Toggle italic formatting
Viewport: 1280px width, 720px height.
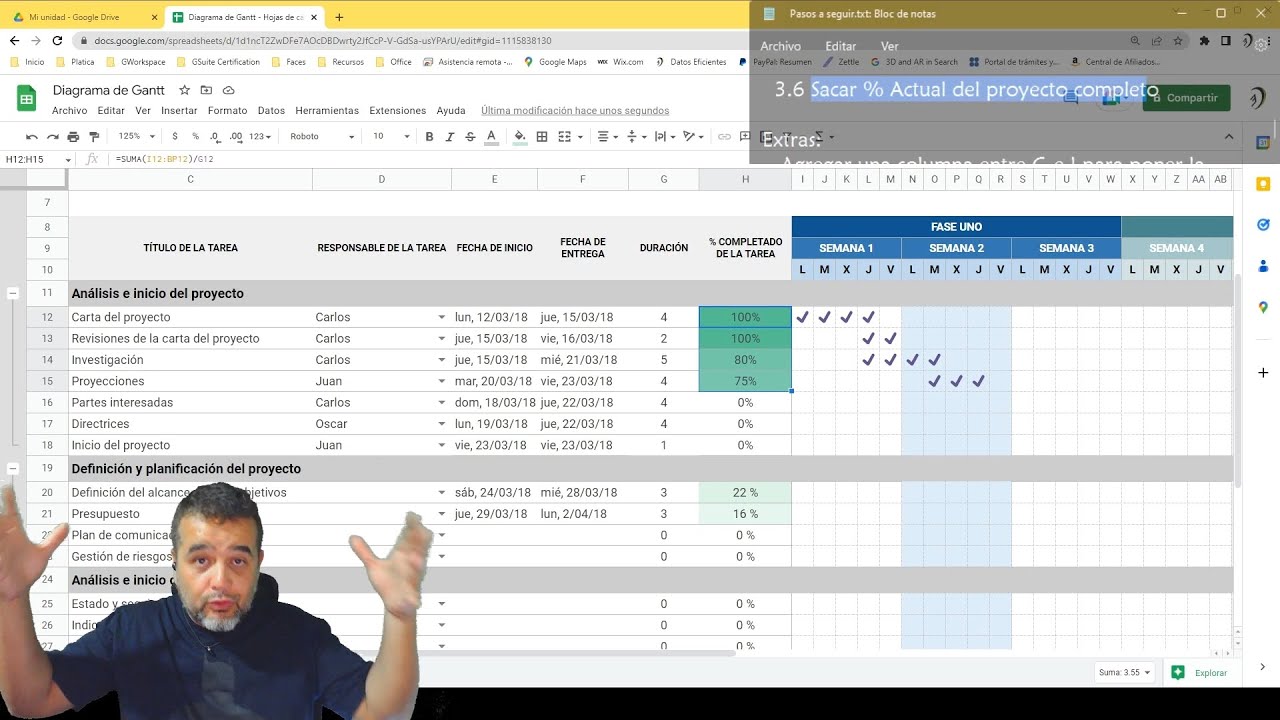pos(449,137)
